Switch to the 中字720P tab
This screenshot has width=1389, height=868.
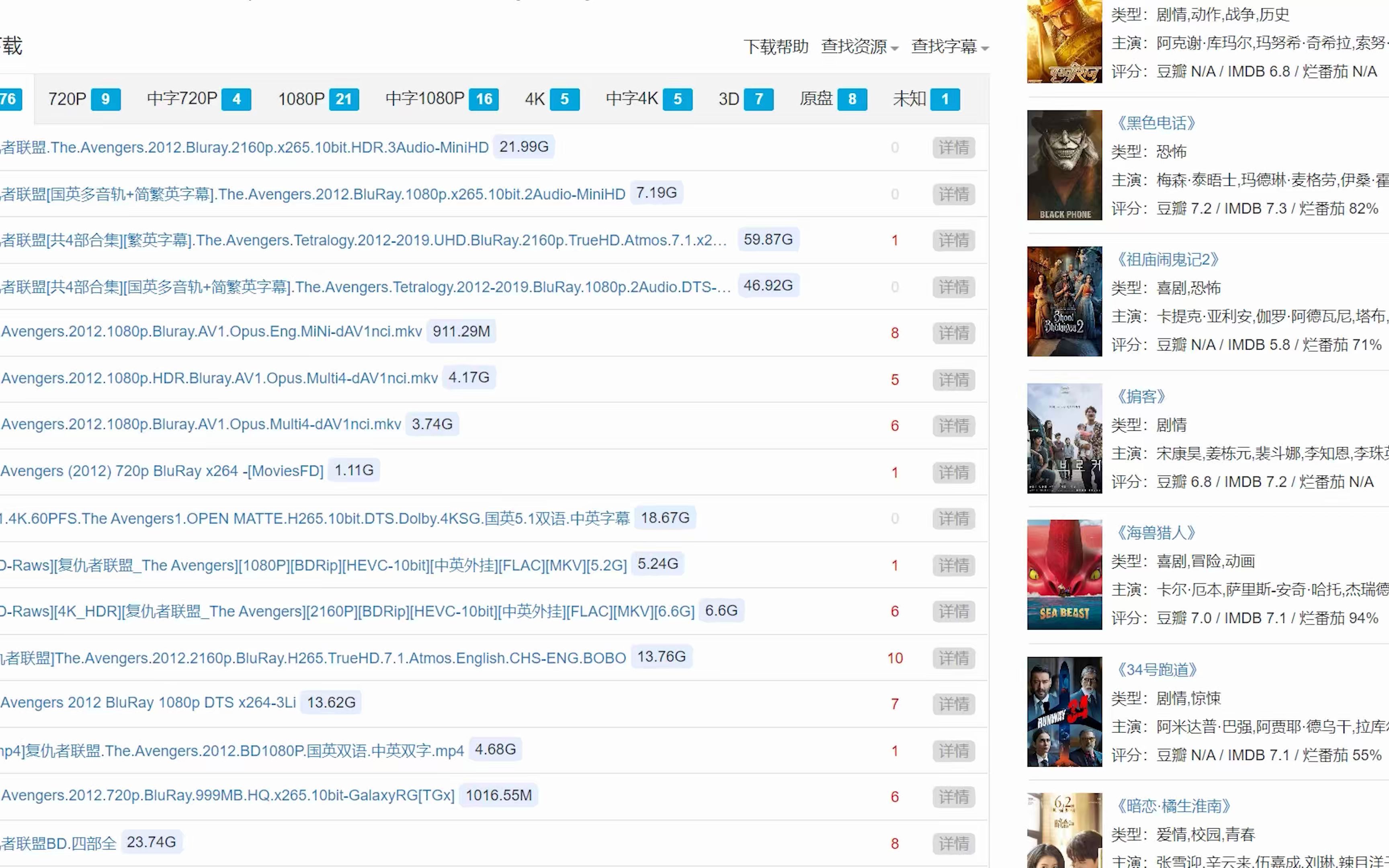coord(199,99)
